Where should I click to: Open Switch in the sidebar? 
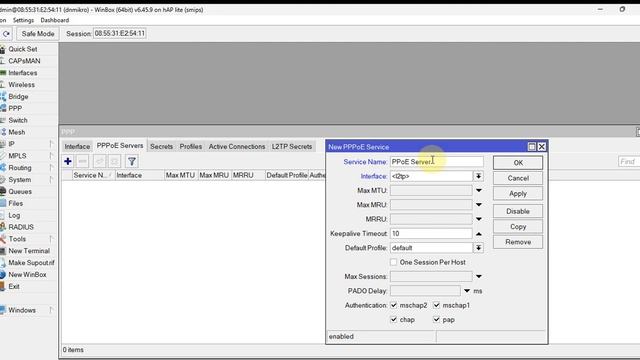(18, 120)
